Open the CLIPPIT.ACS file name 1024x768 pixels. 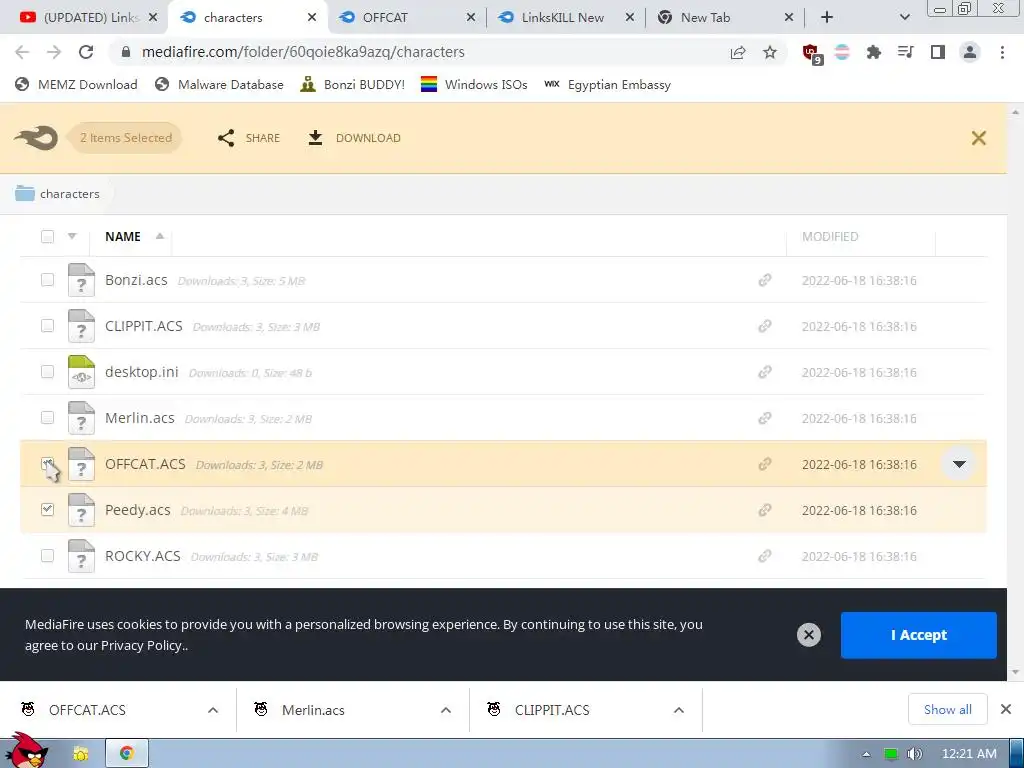point(144,326)
